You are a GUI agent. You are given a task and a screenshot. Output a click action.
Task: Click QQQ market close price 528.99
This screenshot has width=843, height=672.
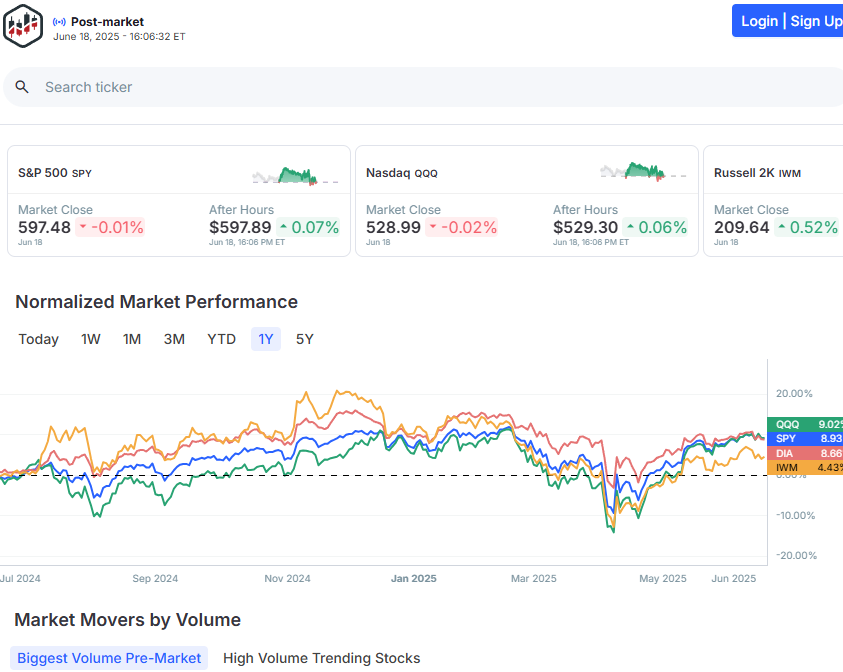393,227
